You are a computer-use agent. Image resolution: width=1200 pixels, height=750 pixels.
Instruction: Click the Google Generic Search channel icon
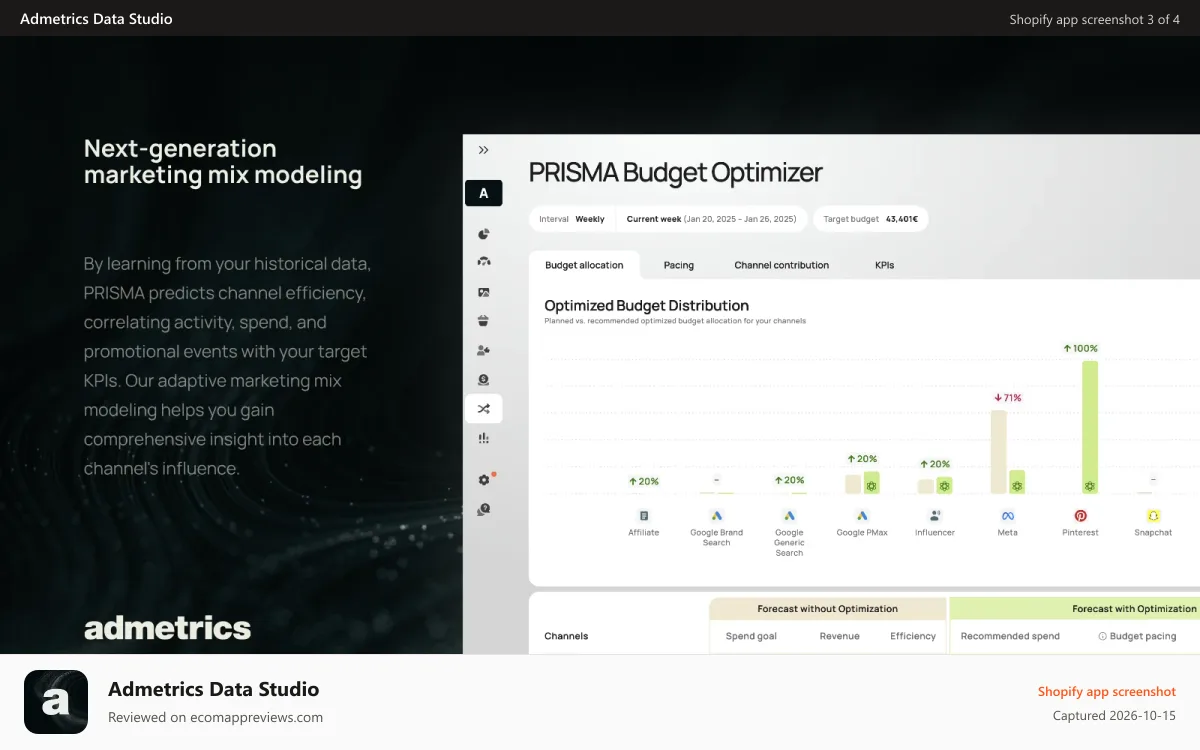pos(789,516)
